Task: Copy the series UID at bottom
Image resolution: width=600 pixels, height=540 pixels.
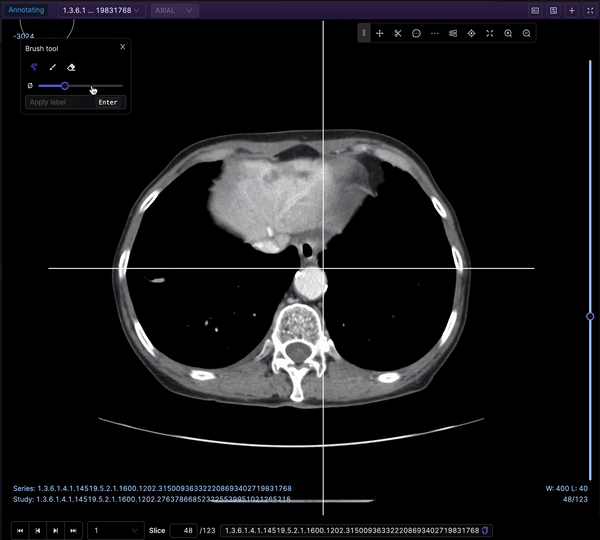Action: click(487, 530)
